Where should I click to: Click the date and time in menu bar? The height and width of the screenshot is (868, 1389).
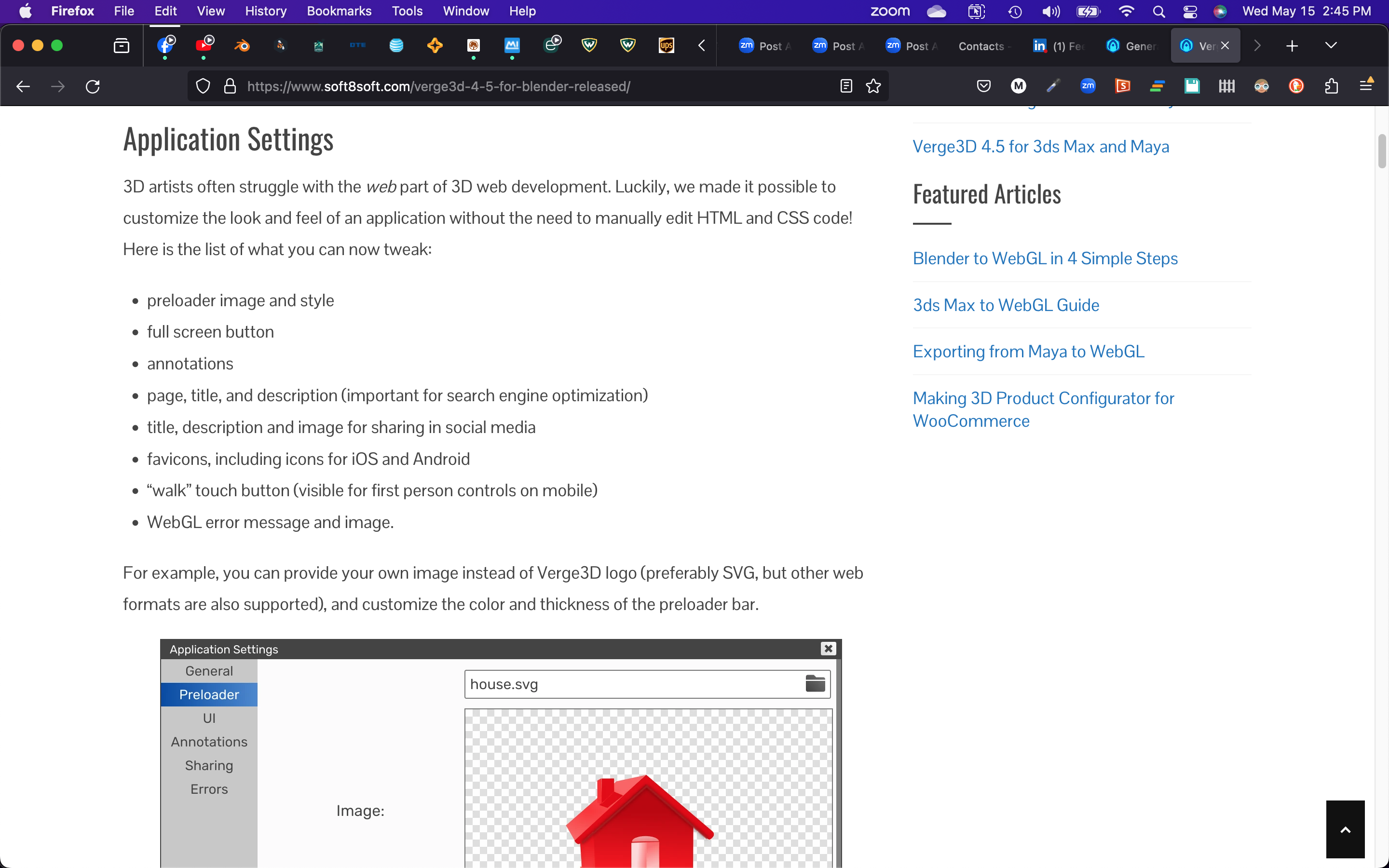[1307, 12]
